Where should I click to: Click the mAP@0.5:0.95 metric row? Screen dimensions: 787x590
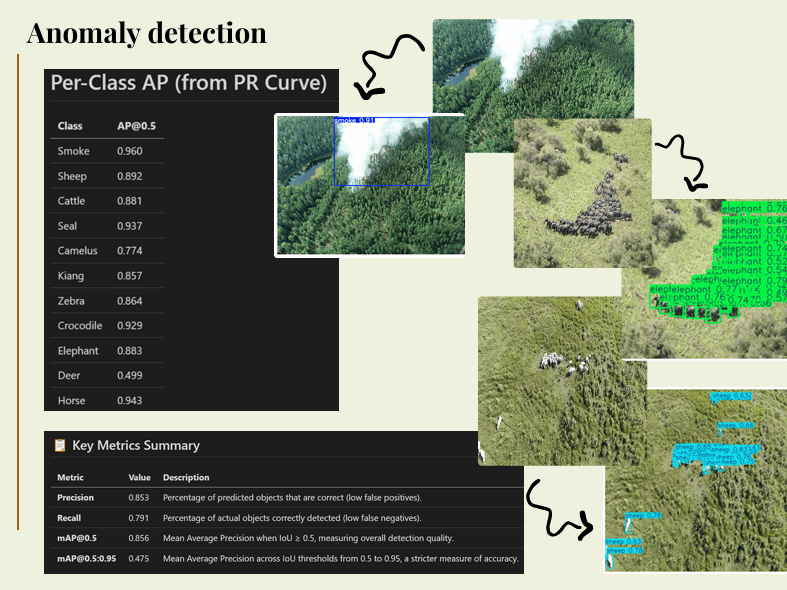(x=285, y=558)
